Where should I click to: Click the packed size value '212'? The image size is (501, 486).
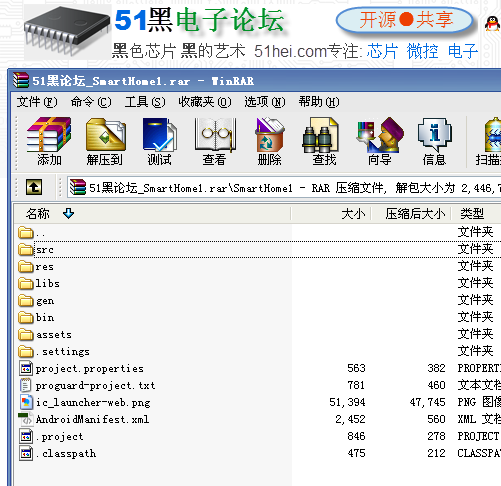click(x=437, y=453)
